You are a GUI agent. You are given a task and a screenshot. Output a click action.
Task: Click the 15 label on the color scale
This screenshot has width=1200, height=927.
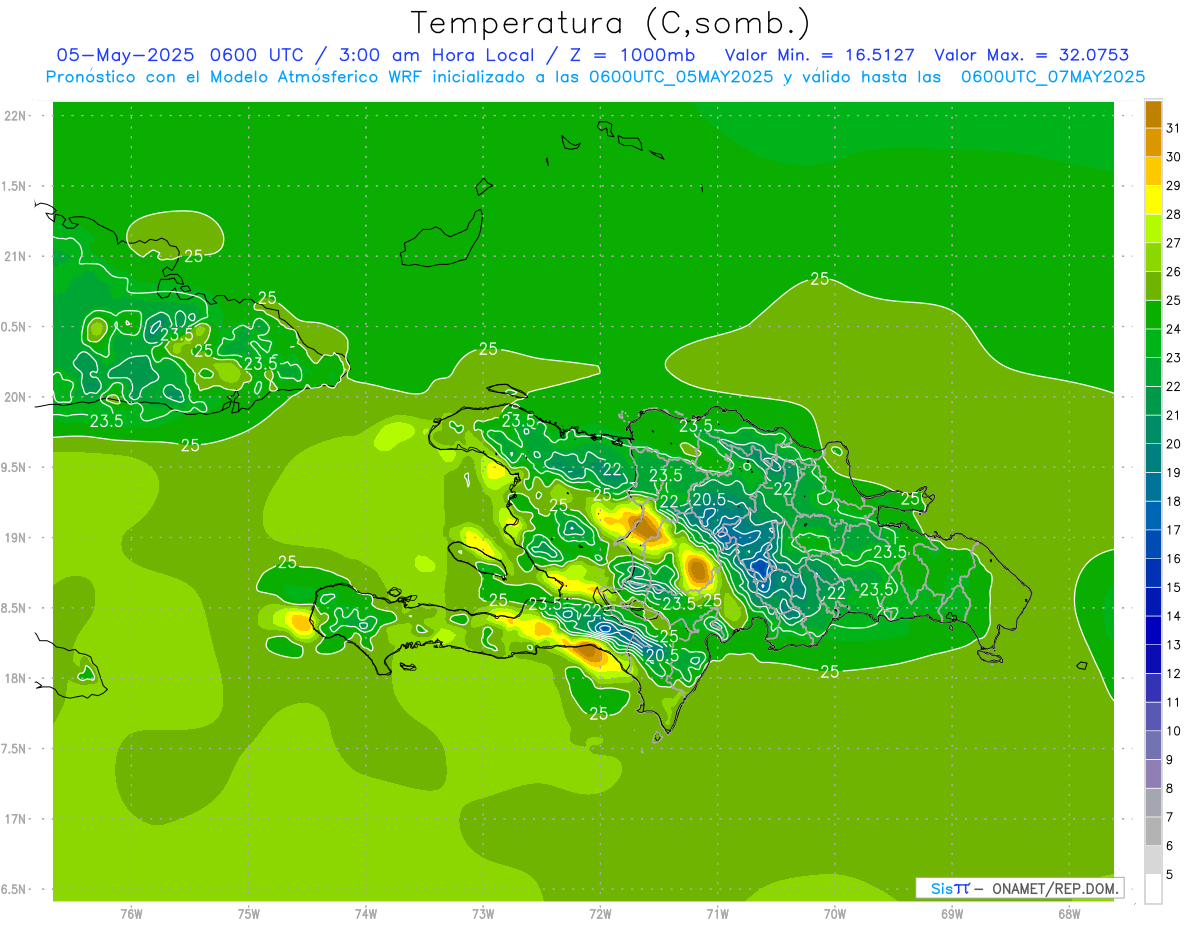(1174, 587)
